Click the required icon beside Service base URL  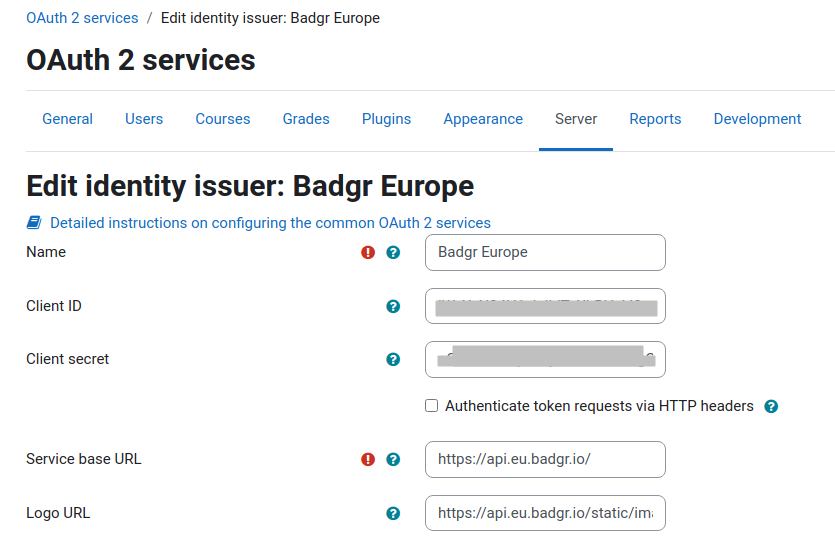click(368, 459)
